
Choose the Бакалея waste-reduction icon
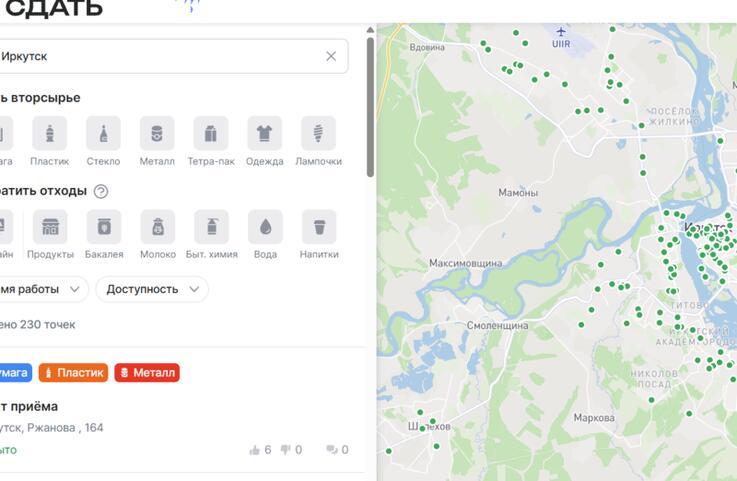click(104, 227)
